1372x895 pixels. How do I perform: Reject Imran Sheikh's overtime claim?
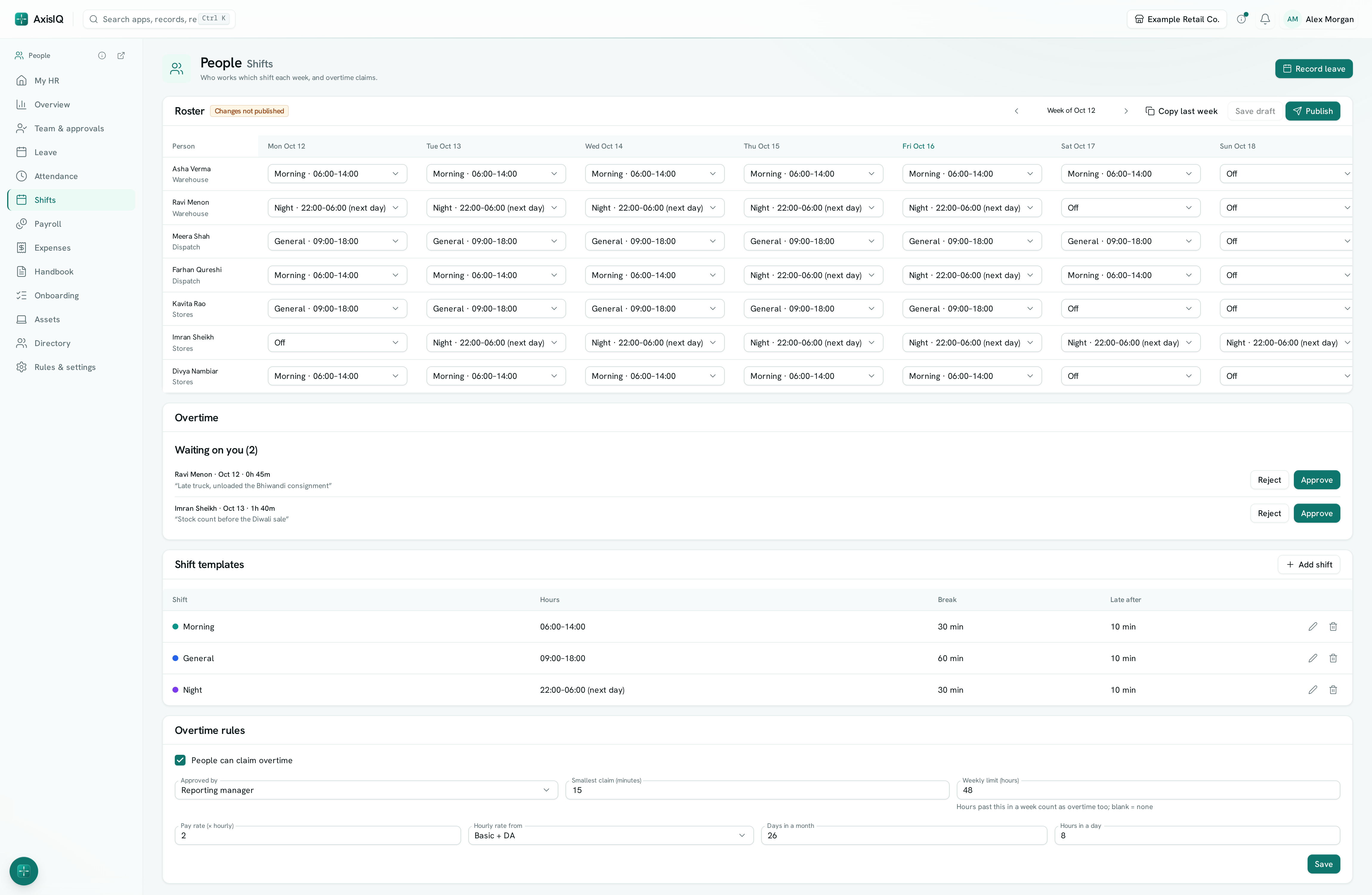coord(1269,513)
